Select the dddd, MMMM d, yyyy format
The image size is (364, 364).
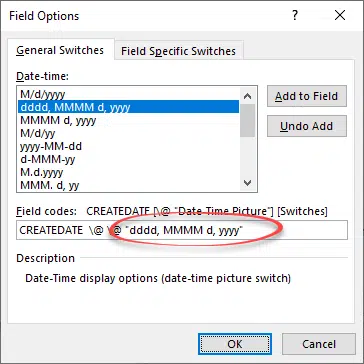coord(128,107)
